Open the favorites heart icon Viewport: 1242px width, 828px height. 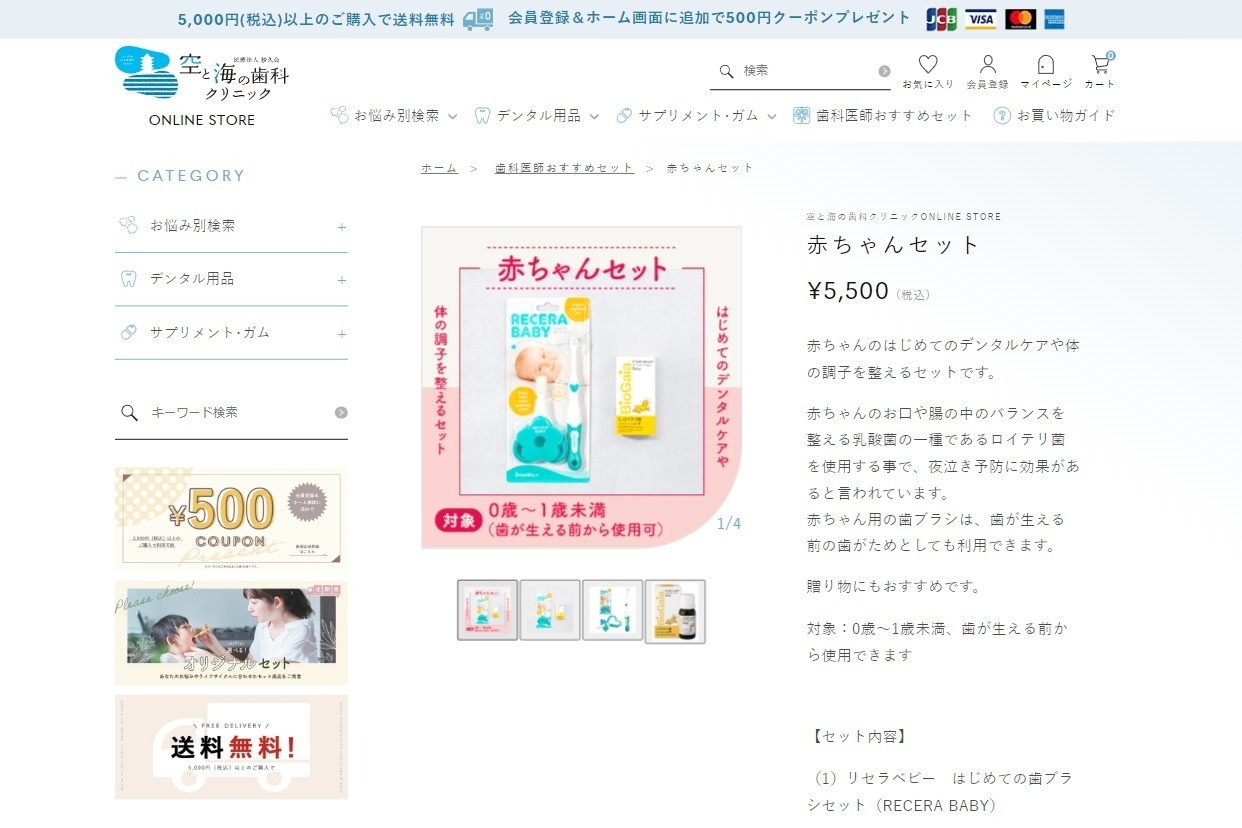pos(928,64)
